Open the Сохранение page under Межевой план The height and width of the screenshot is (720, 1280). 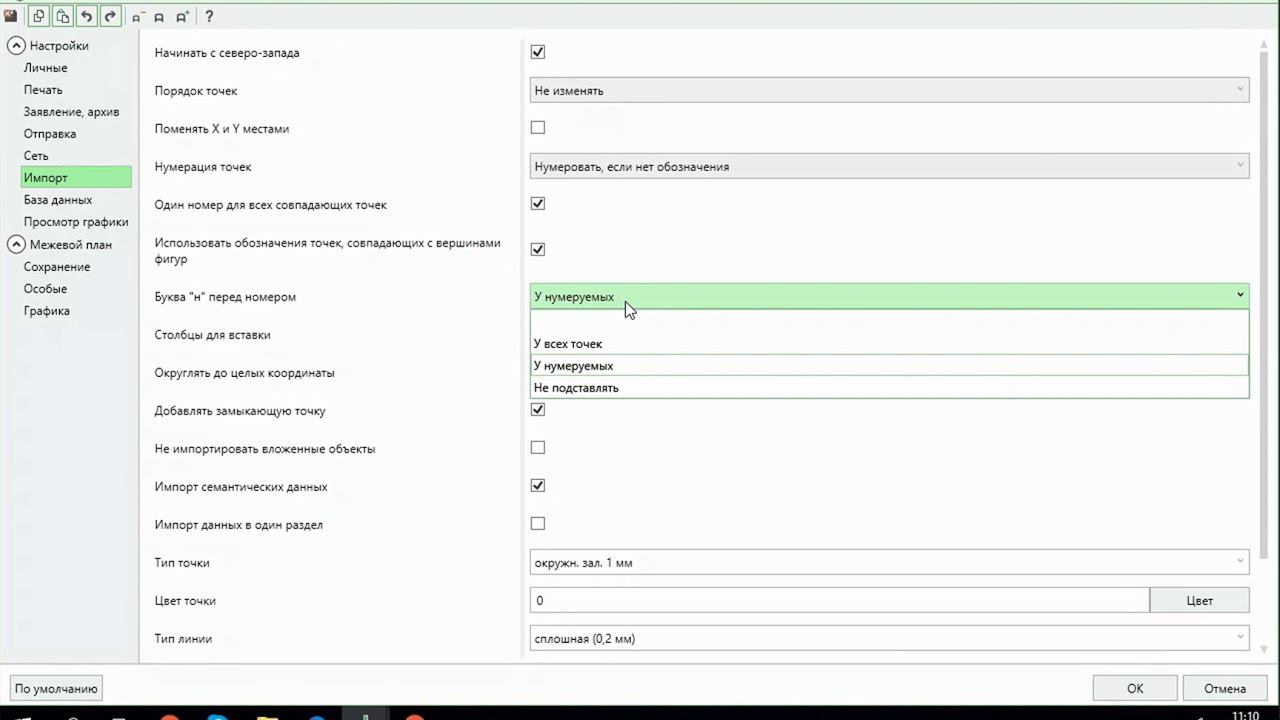coord(57,267)
